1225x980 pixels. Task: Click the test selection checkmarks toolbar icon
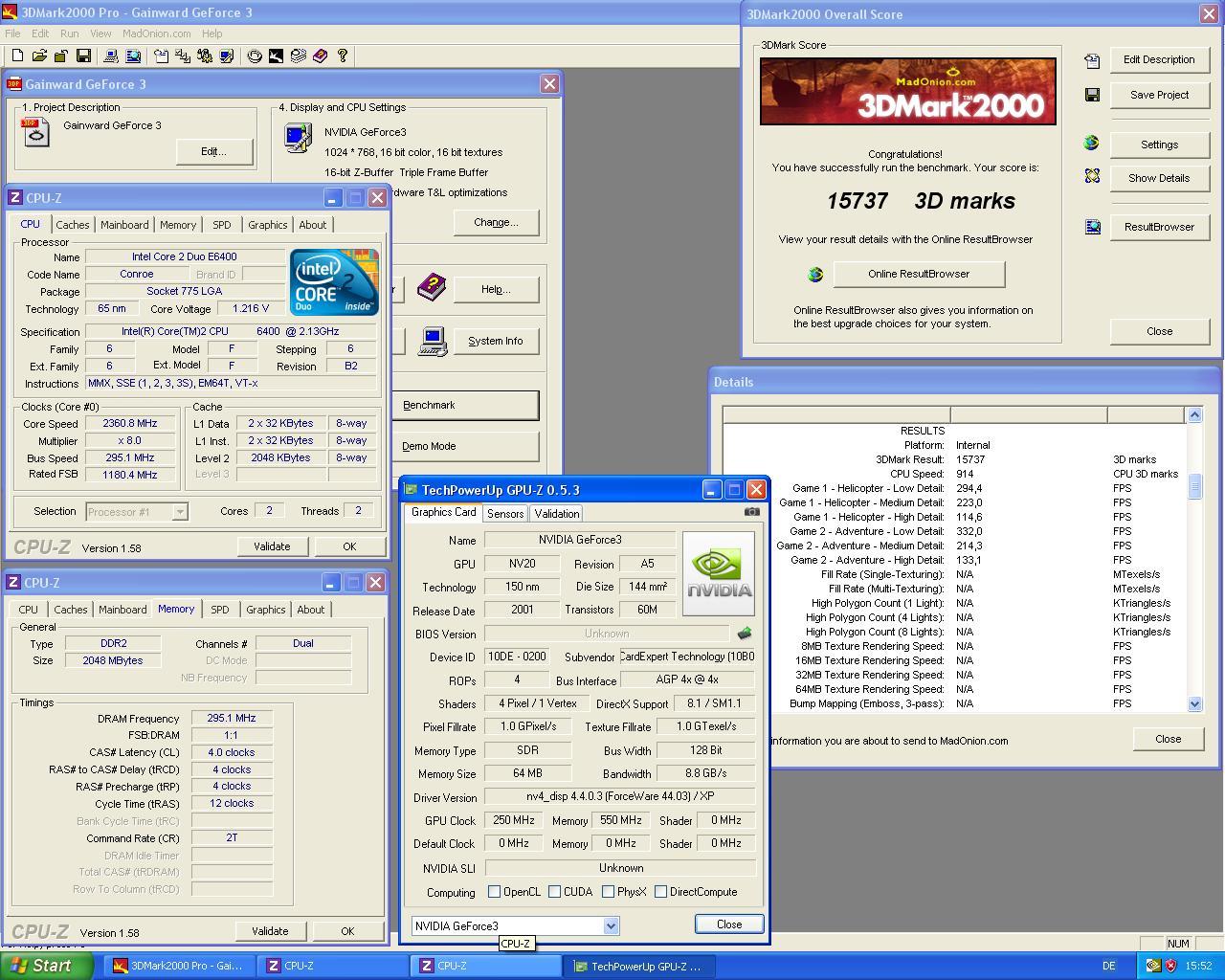[x=183, y=56]
